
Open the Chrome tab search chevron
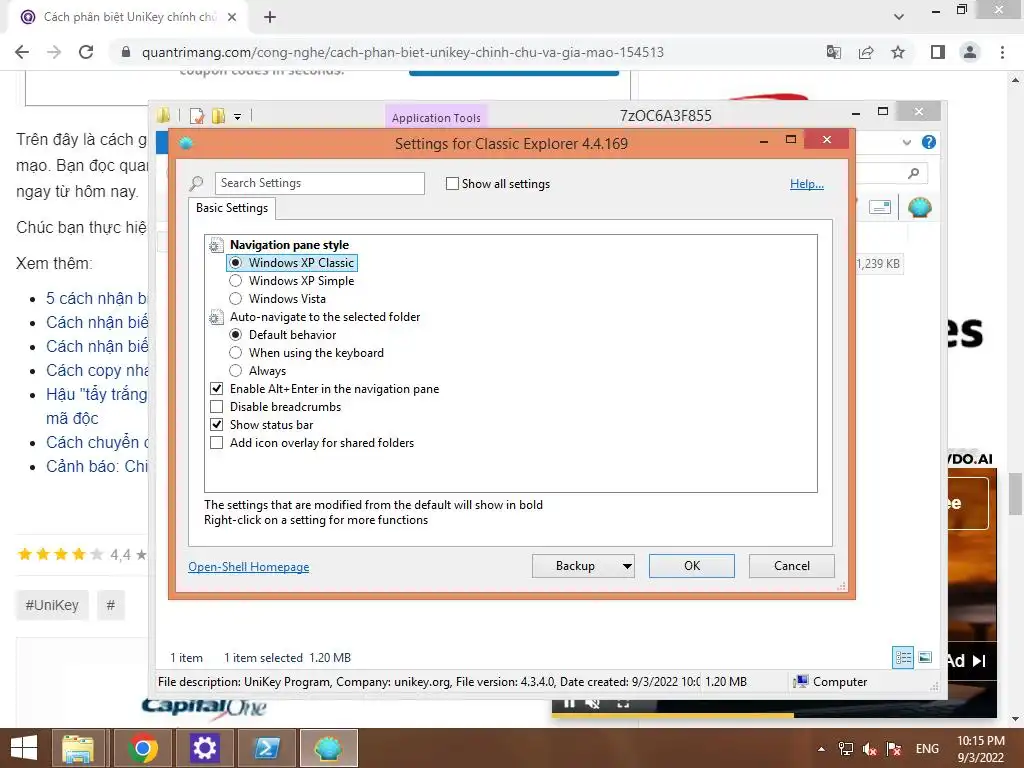899,17
